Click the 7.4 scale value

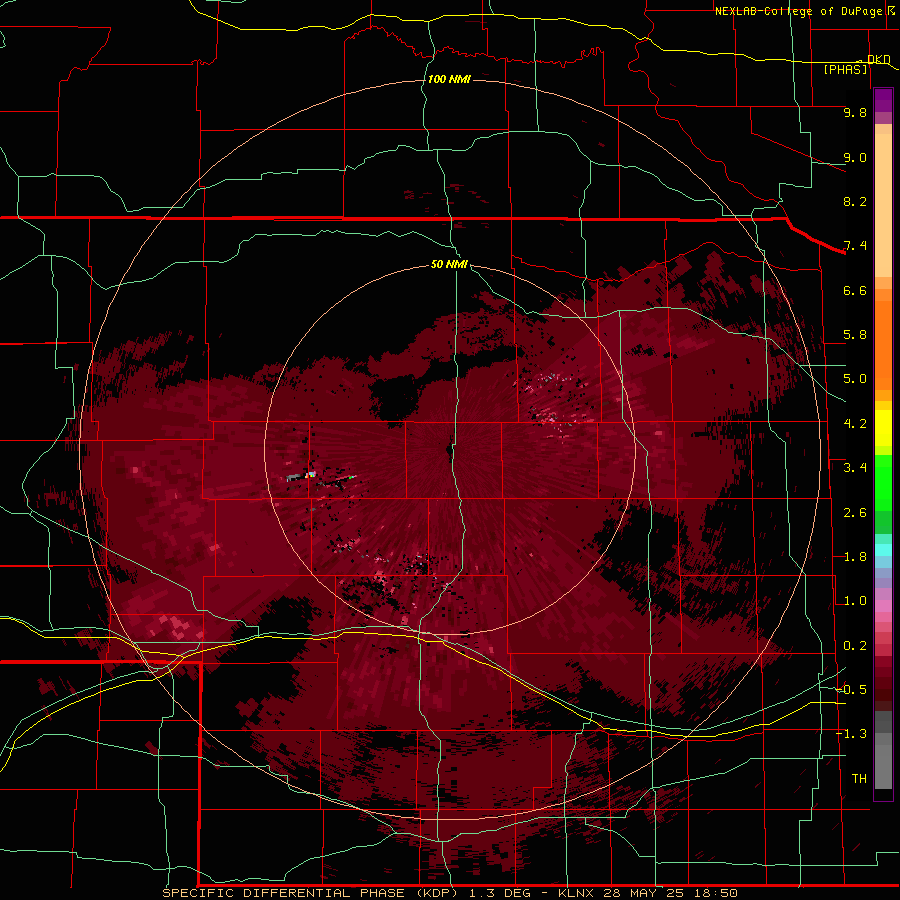(855, 246)
